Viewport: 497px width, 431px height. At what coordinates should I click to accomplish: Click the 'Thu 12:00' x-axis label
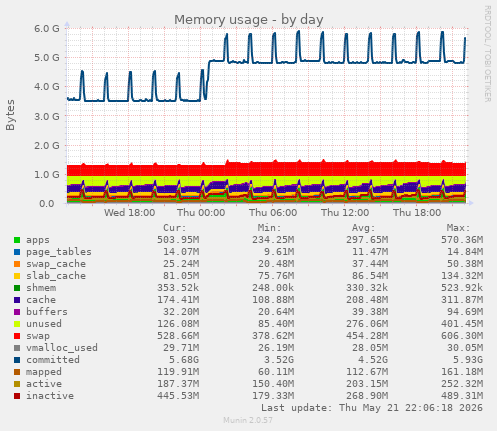(x=345, y=213)
